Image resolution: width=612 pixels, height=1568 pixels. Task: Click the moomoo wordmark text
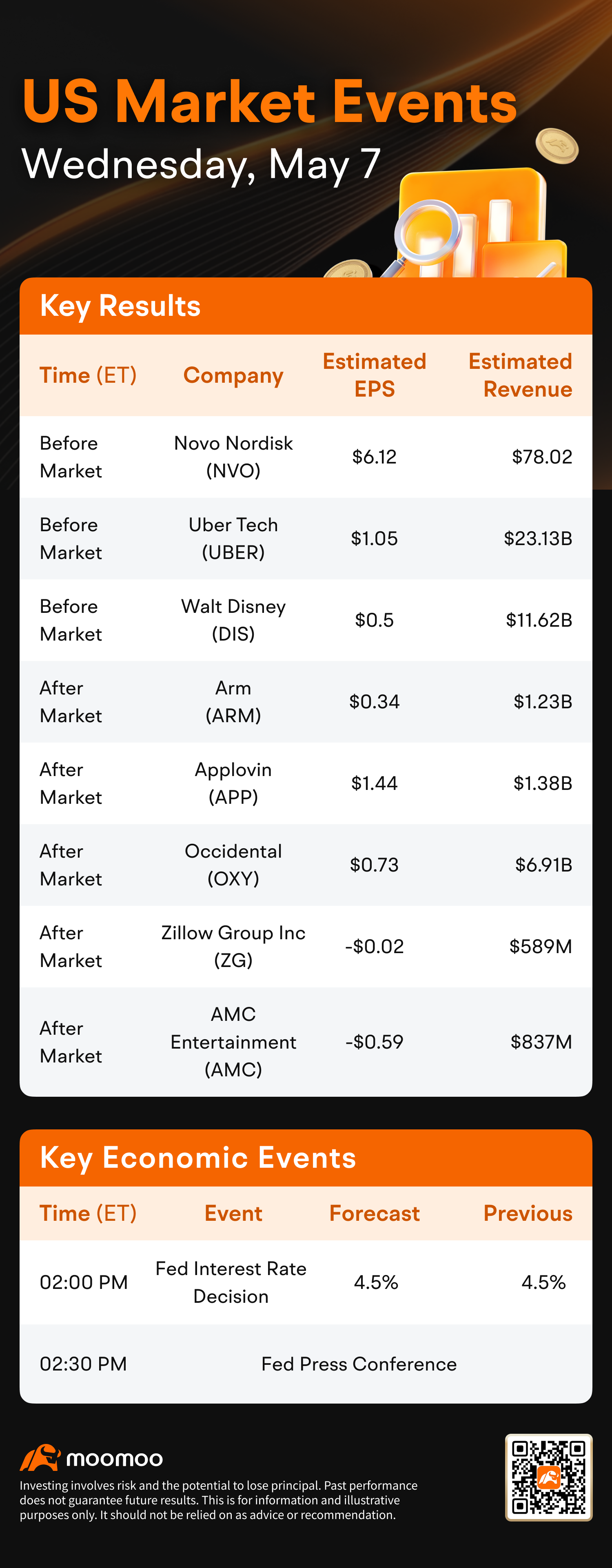click(115, 1458)
